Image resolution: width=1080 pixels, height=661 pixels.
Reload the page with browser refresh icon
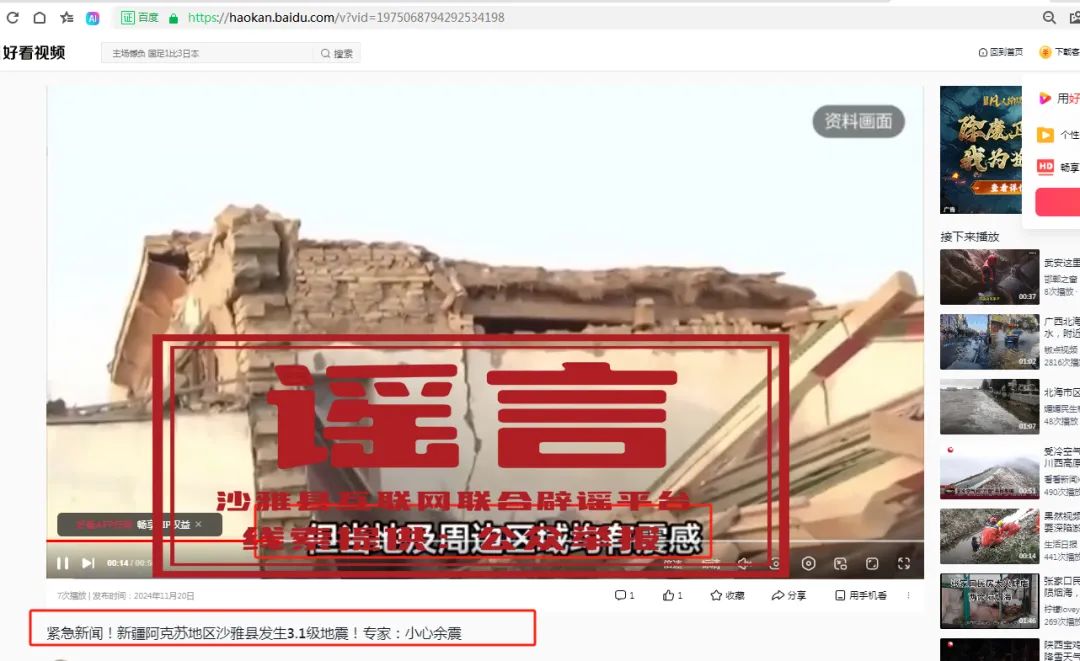pyautogui.click(x=13, y=17)
